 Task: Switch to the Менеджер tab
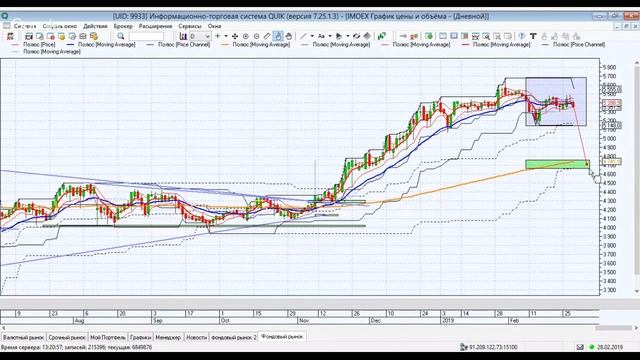point(168,338)
